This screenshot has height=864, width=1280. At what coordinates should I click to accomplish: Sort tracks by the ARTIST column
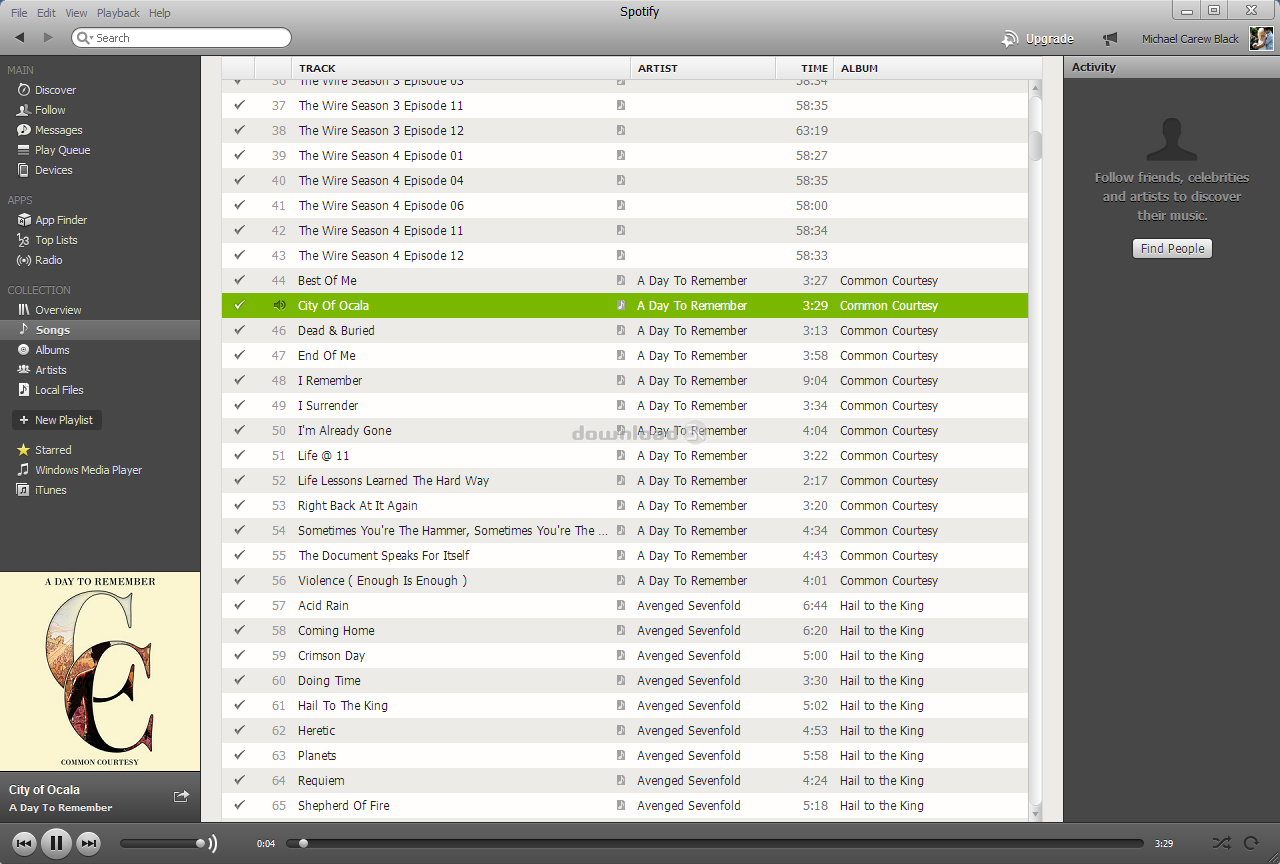click(660, 67)
